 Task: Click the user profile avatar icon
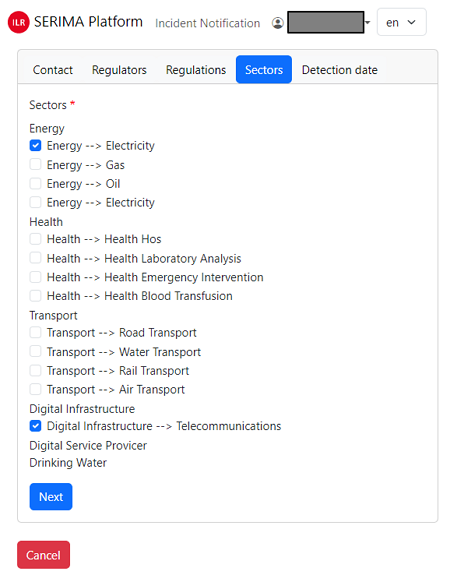coord(278,23)
